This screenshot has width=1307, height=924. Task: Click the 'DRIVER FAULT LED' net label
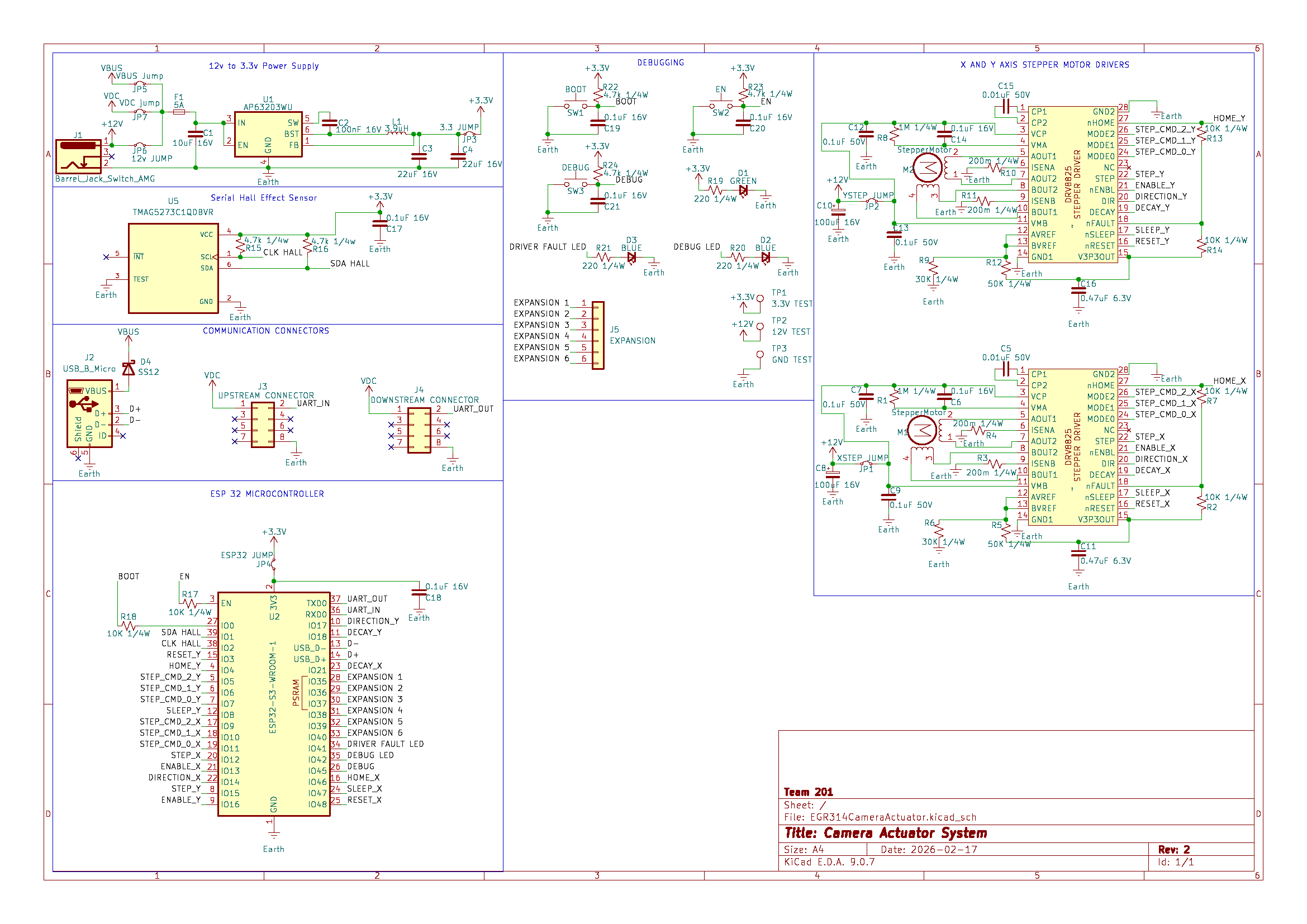click(x=548, y=247)
